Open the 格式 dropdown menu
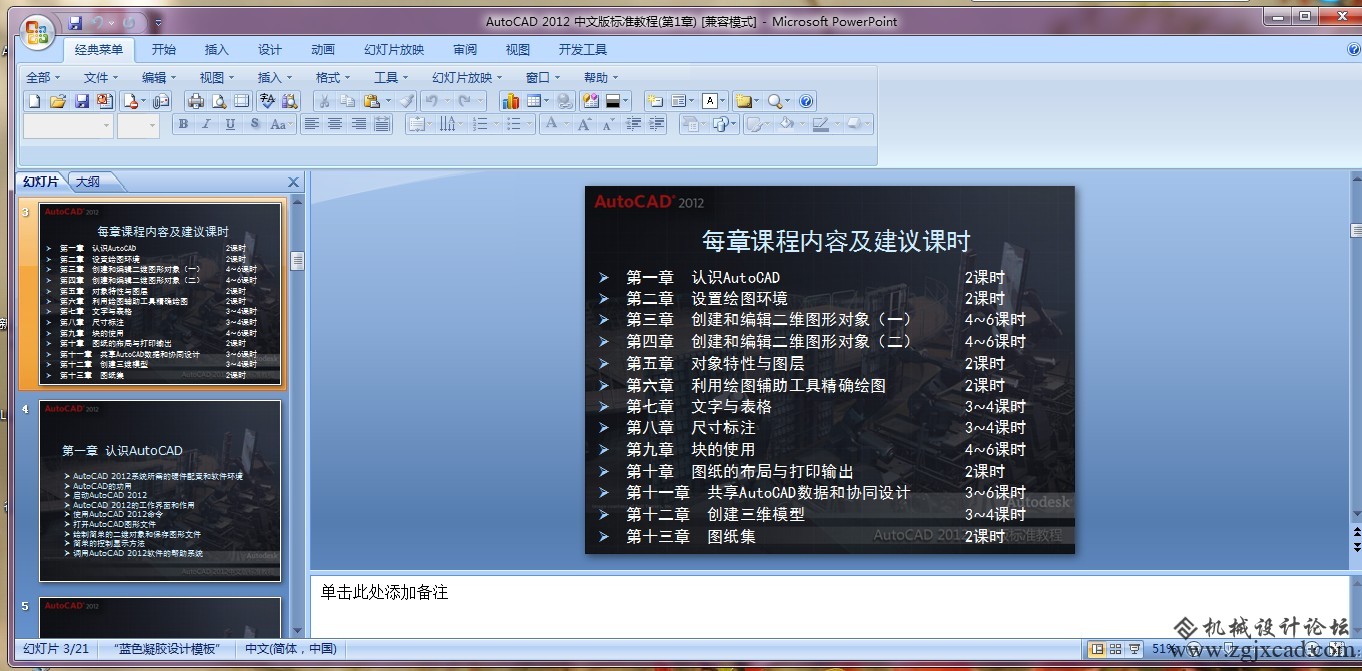The height and width of the screenshot is (671, 1362). 333,77
